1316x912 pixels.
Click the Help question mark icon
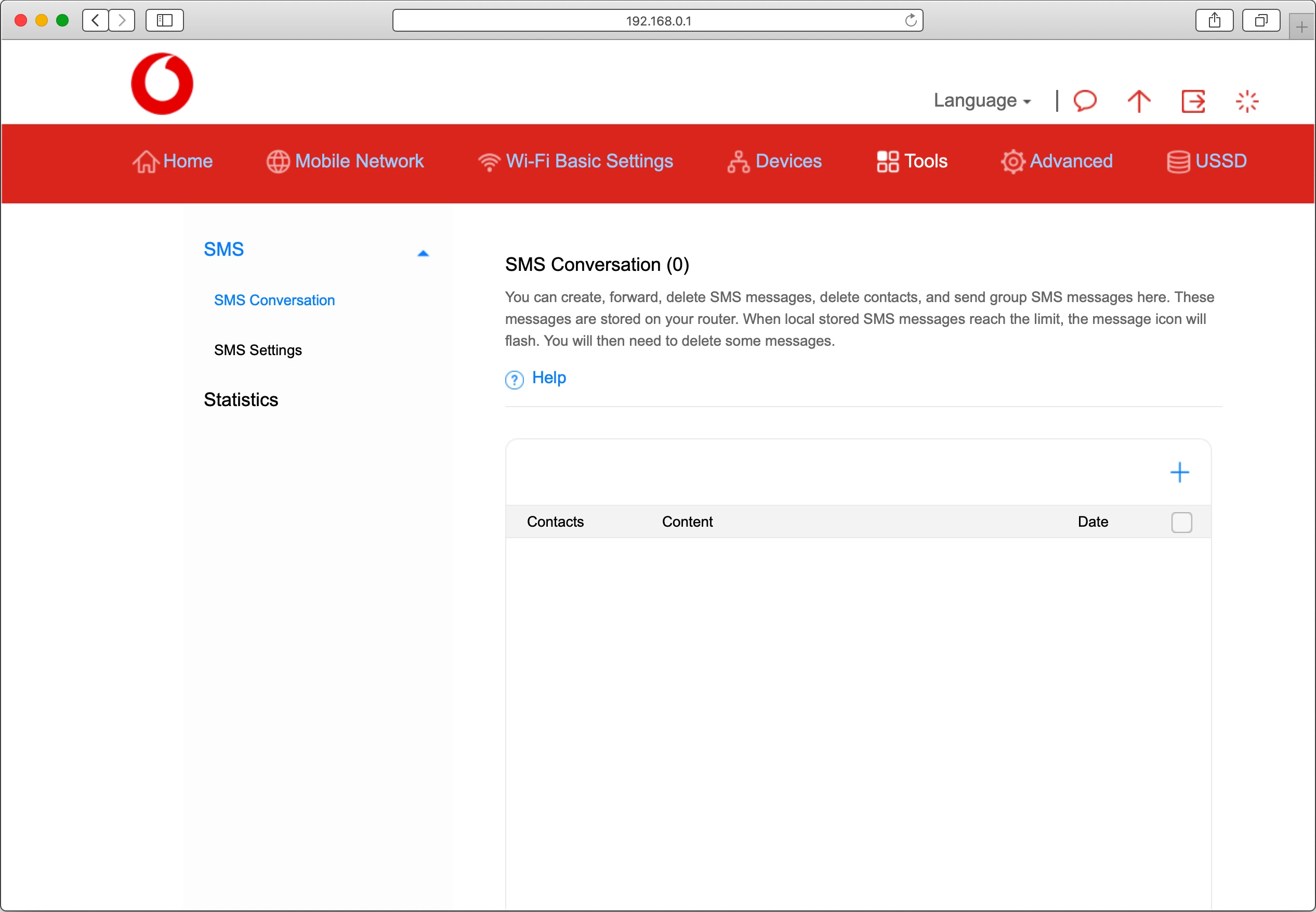click(514, 380)
